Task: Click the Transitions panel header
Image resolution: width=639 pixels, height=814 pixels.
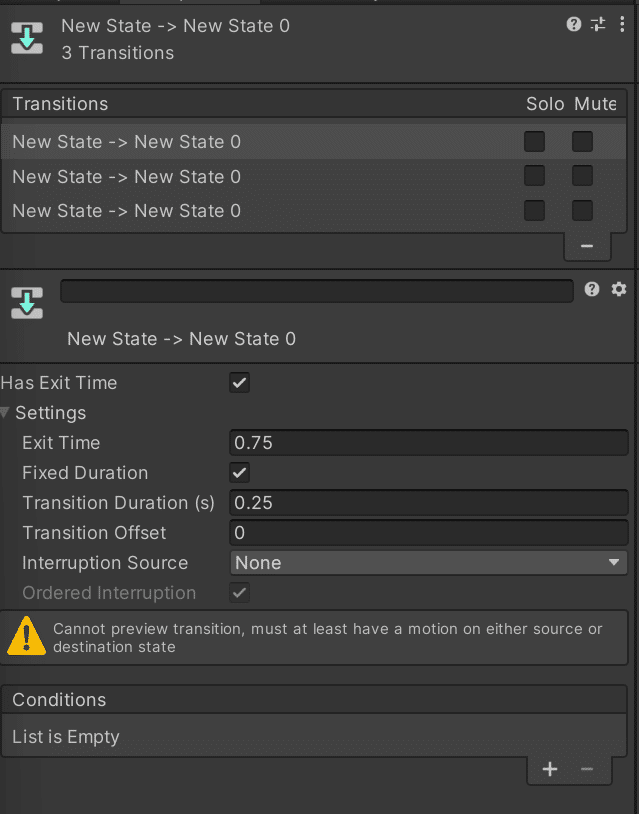Action: click(x=60, y=104)
